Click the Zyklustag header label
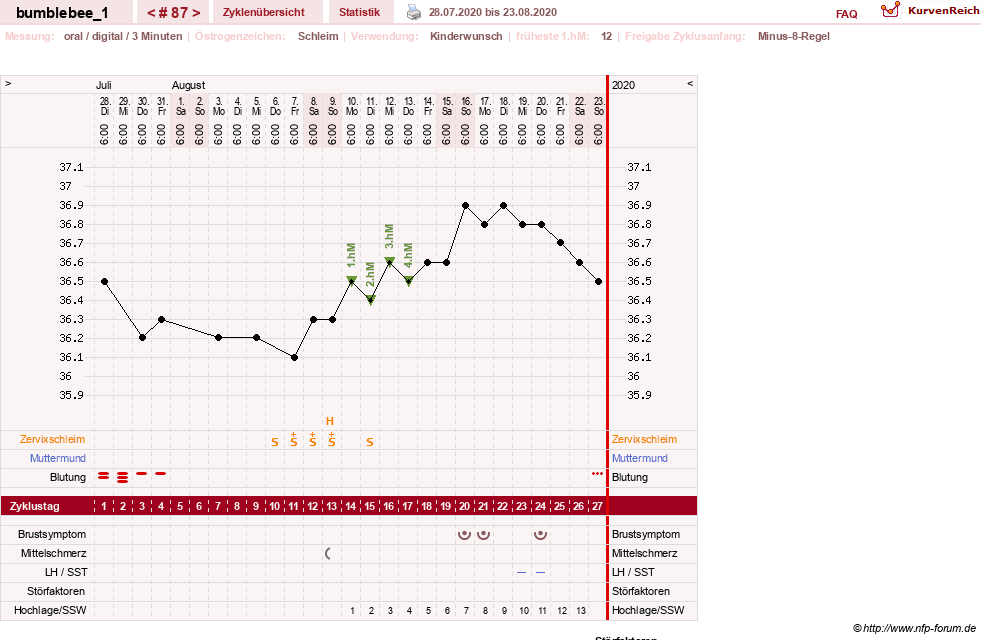Screen dimensions: 981x640 [34, 506]
